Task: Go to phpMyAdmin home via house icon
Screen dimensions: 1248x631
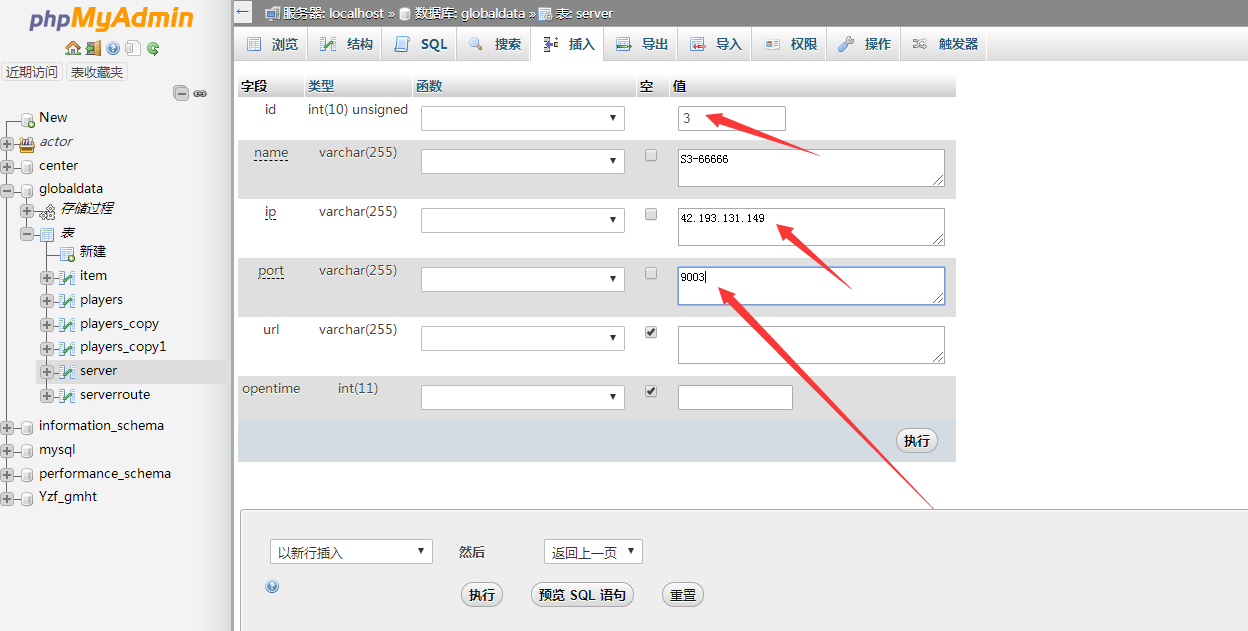Action: pyautogui.click(x=72, y=48)
